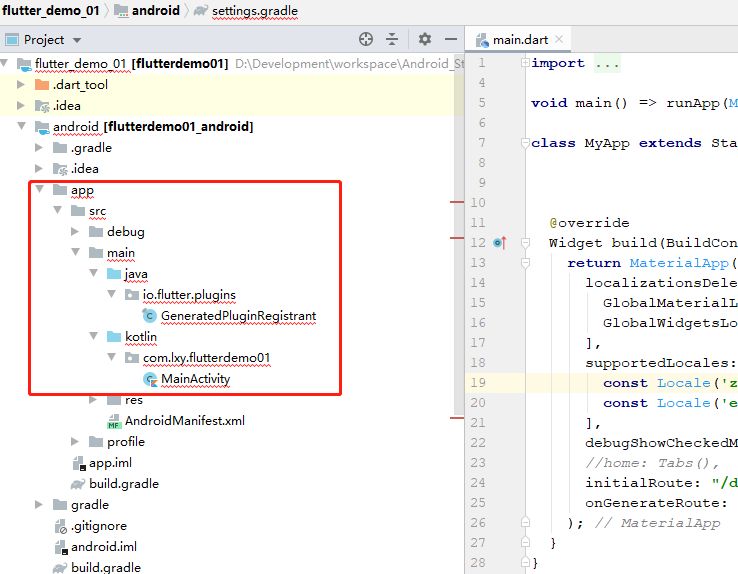
Task: Select the io.flutter.plugins package
Action: coord(189,295)
